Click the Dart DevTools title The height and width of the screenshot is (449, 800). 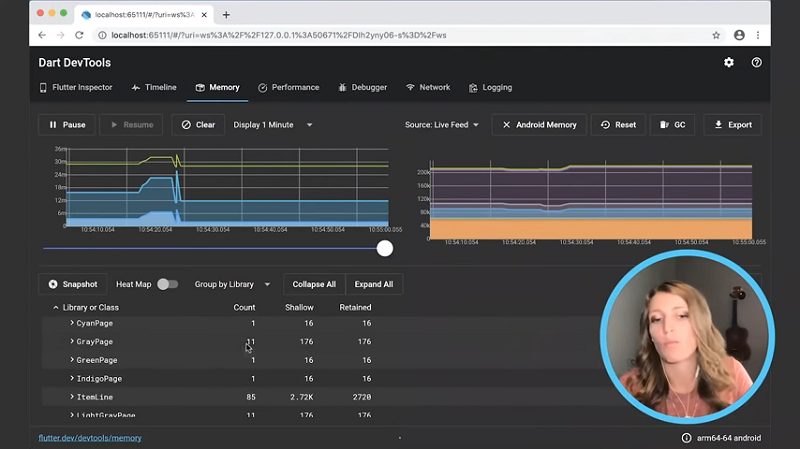74,63
